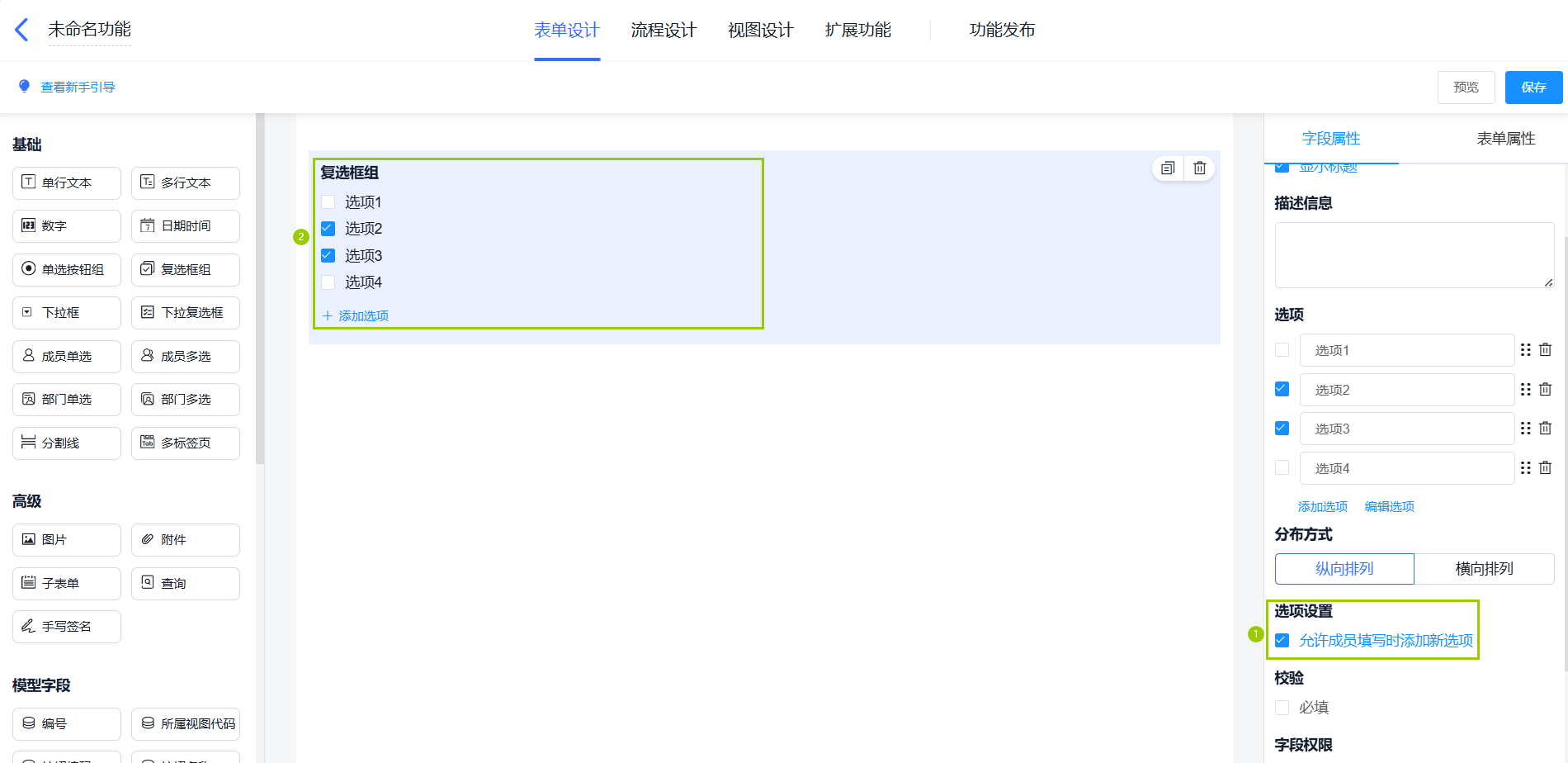
Task: Set 选项1 default checked in properties
Action: pos(1282,350)
